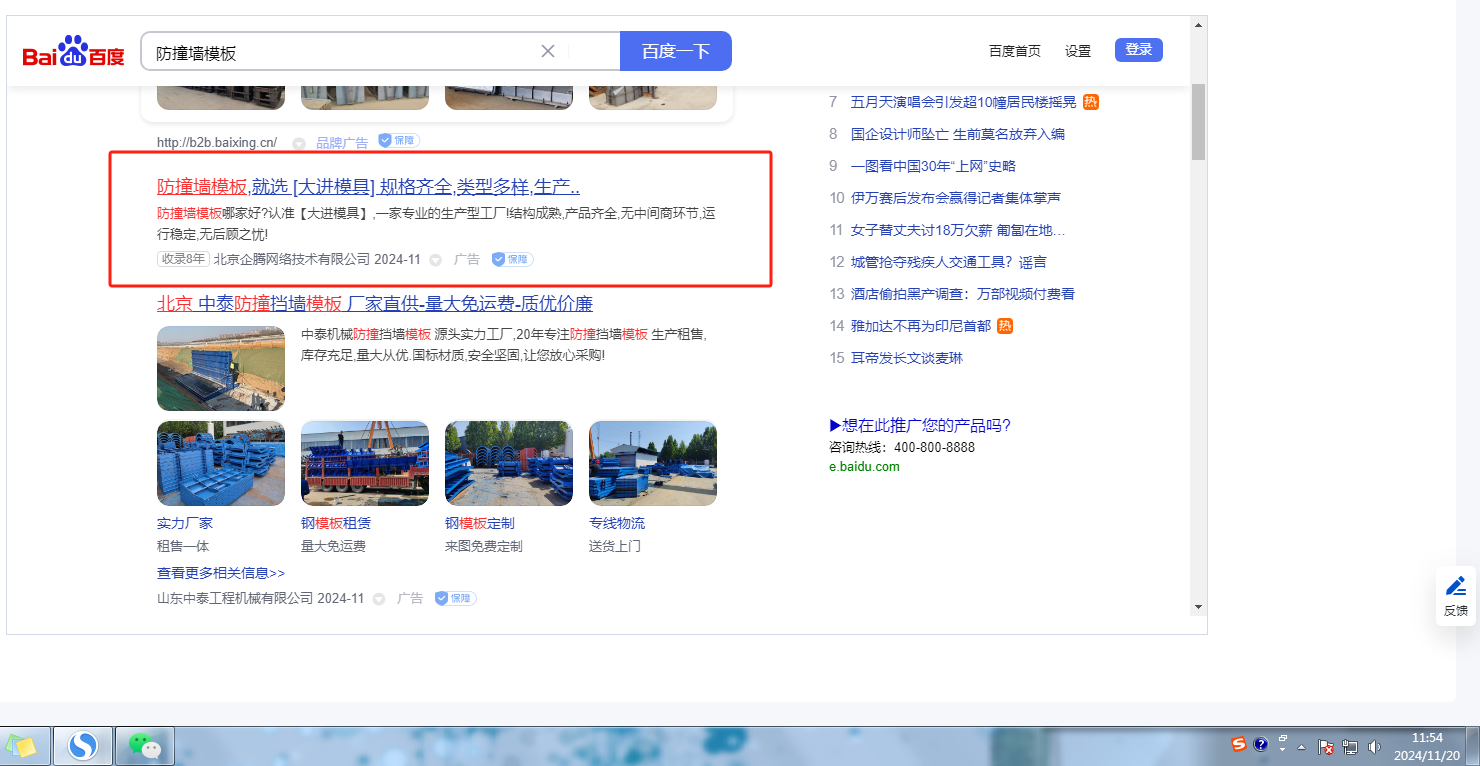
Task: Expand the arrow after 山东中泰工程机械有限公司 2024-11
Action: (x=379, y=599)
